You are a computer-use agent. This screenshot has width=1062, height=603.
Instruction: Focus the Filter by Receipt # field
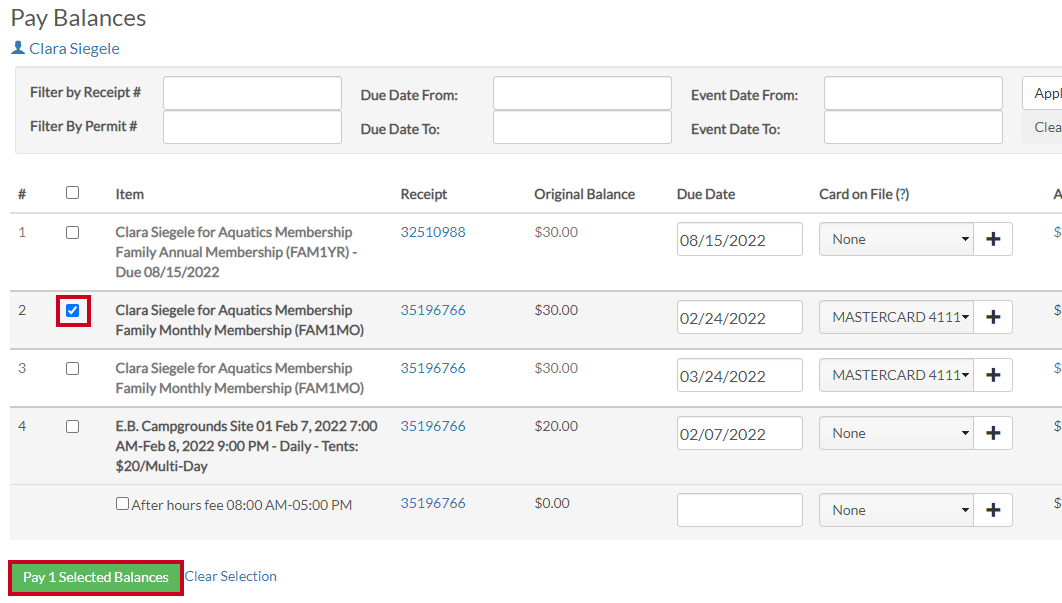click(x=252, y=93)
